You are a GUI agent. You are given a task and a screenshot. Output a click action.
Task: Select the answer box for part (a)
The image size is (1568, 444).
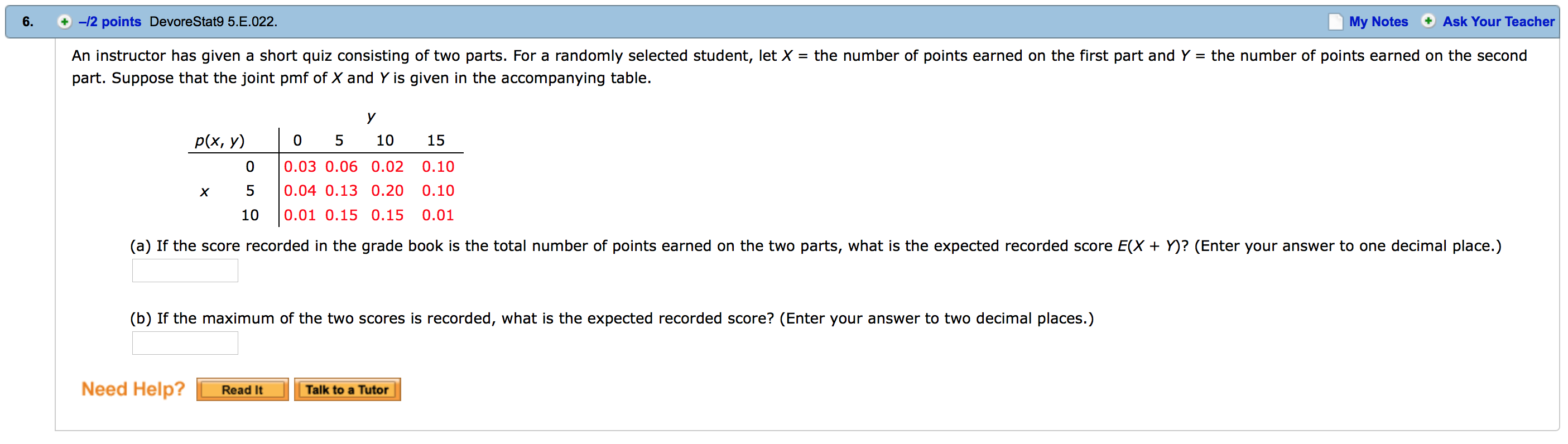(x=185, y=270)
